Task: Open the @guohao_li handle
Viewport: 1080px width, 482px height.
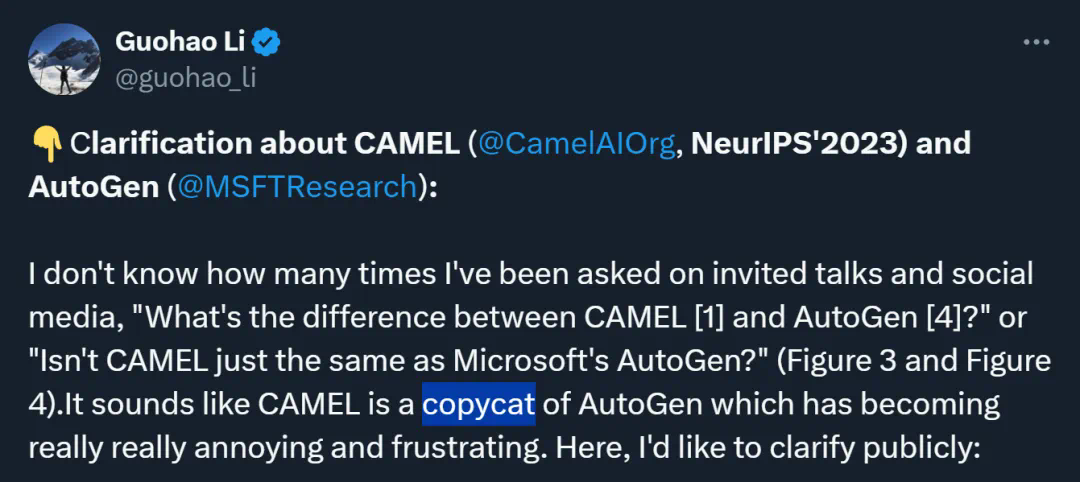Action: click(186, 77)
